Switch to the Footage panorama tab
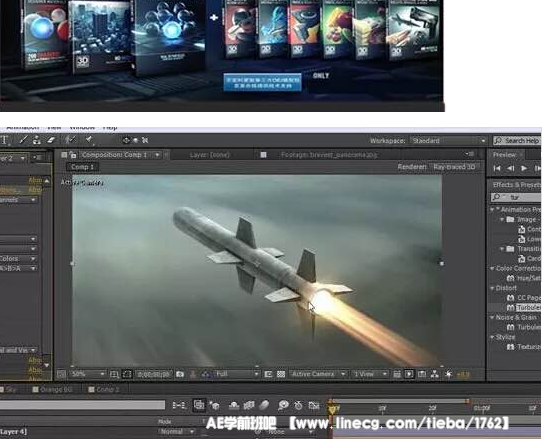 [x=329, y=155]
